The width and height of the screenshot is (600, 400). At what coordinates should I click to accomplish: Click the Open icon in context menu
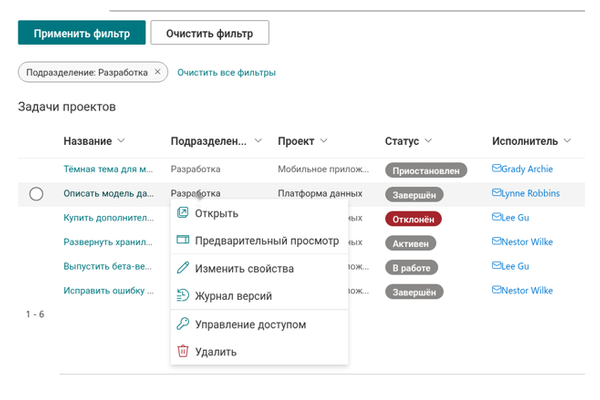(183, 212)
